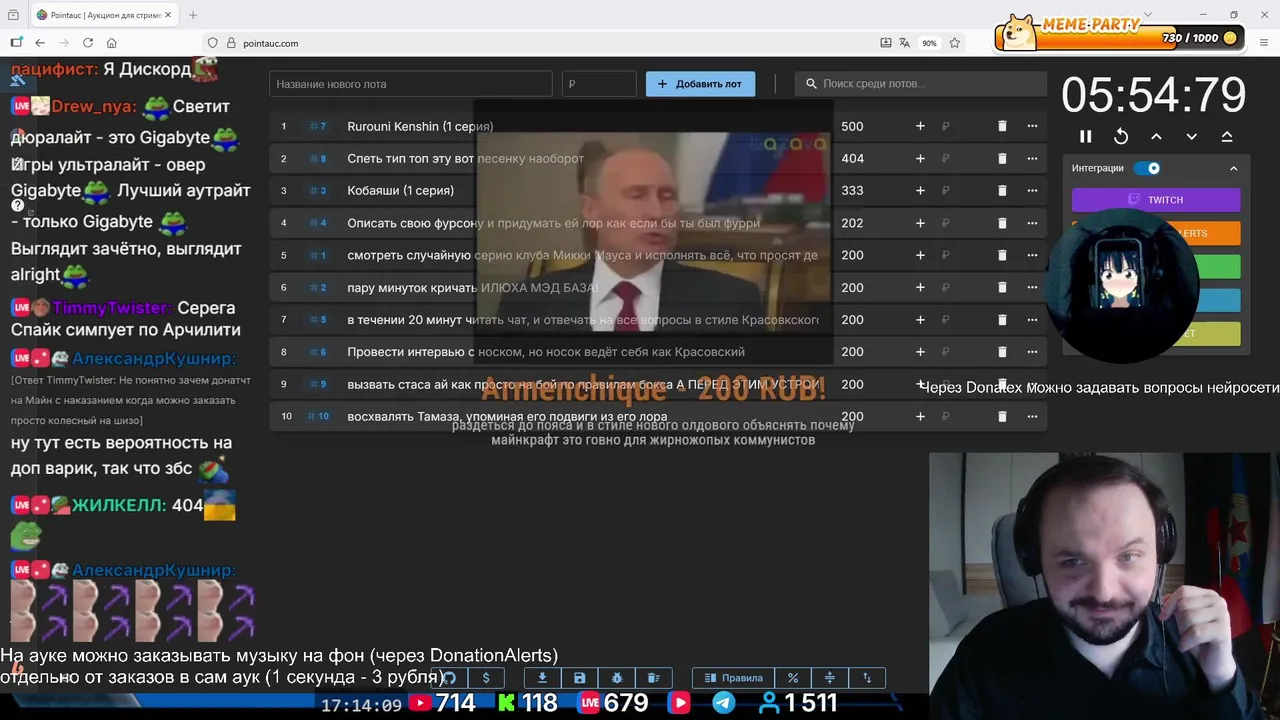Reload the page in the browser
The height and width of the screenshot is (720, 1280).
(88, 43)
